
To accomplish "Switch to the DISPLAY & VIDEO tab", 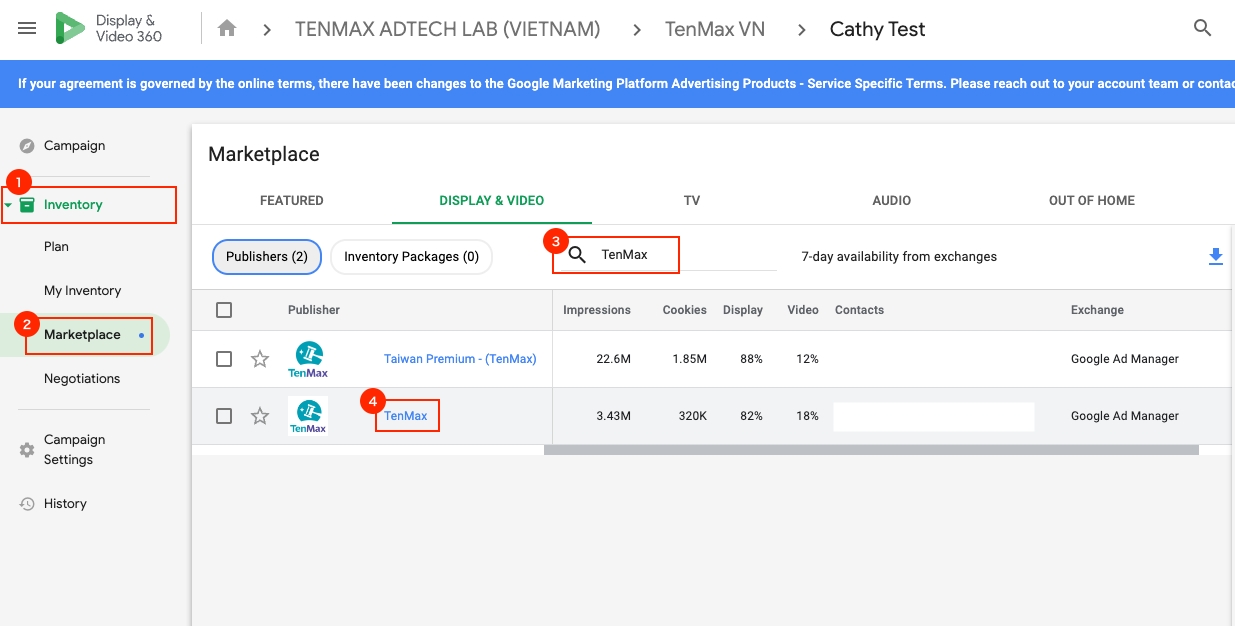I will pos(492,201).
